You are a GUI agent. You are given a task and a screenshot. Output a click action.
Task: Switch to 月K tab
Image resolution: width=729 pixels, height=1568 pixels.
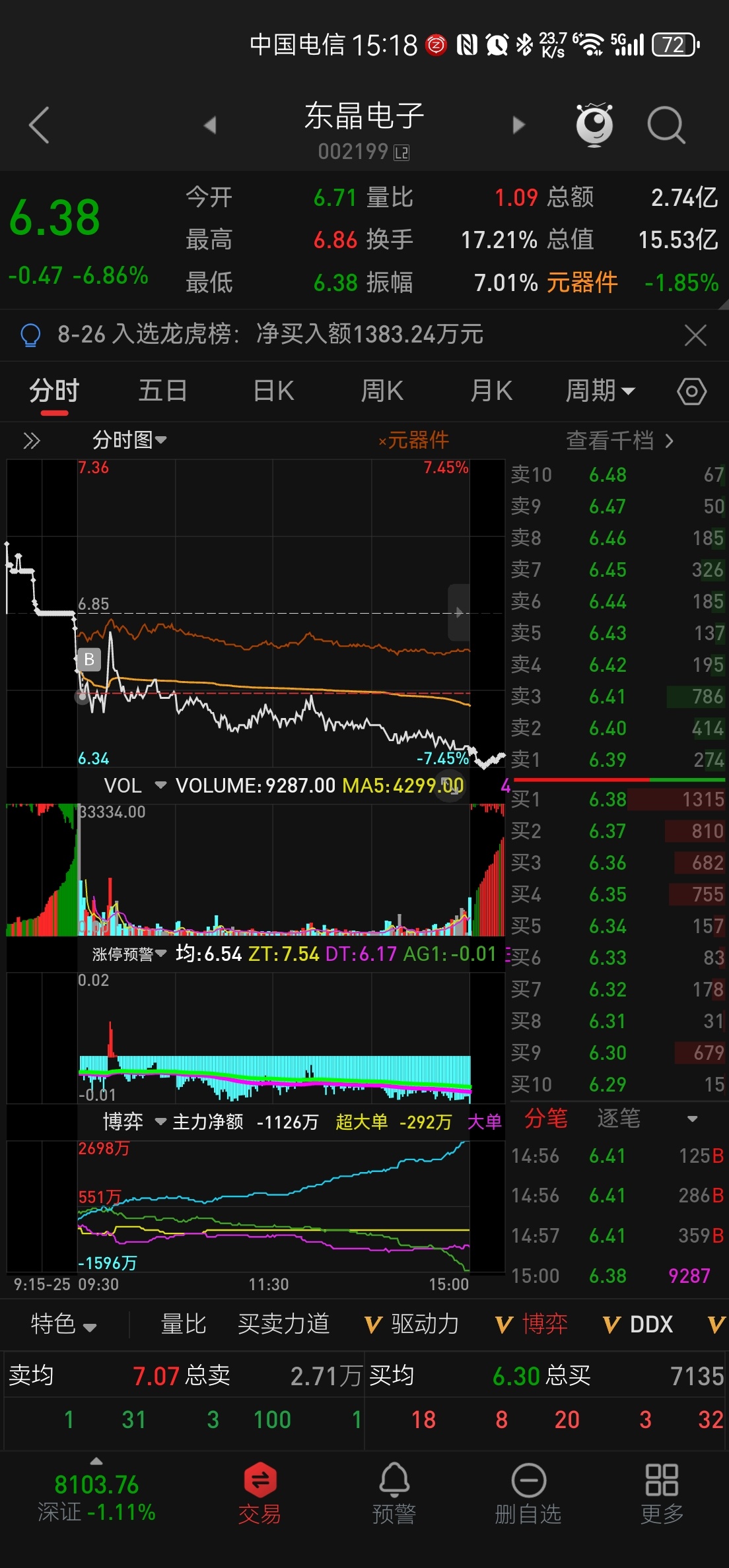491,391
